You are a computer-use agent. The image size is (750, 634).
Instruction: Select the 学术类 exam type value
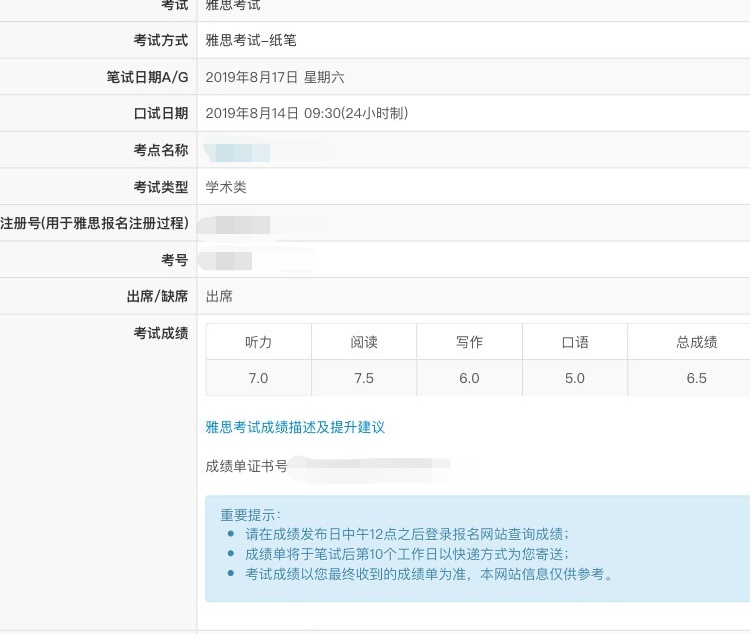pos(226,187)
